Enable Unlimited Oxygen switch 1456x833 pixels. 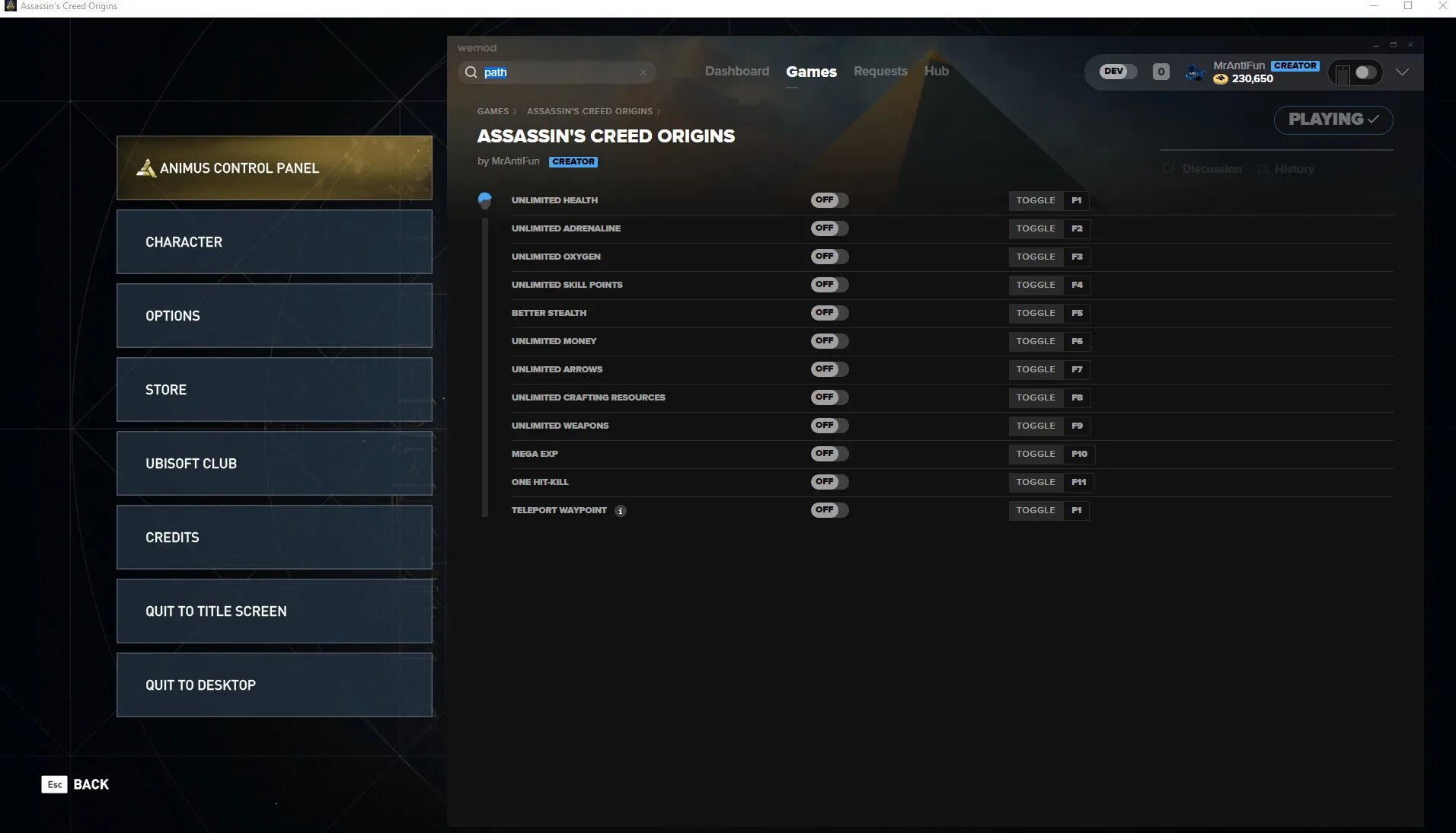click(x=829, y=257)
